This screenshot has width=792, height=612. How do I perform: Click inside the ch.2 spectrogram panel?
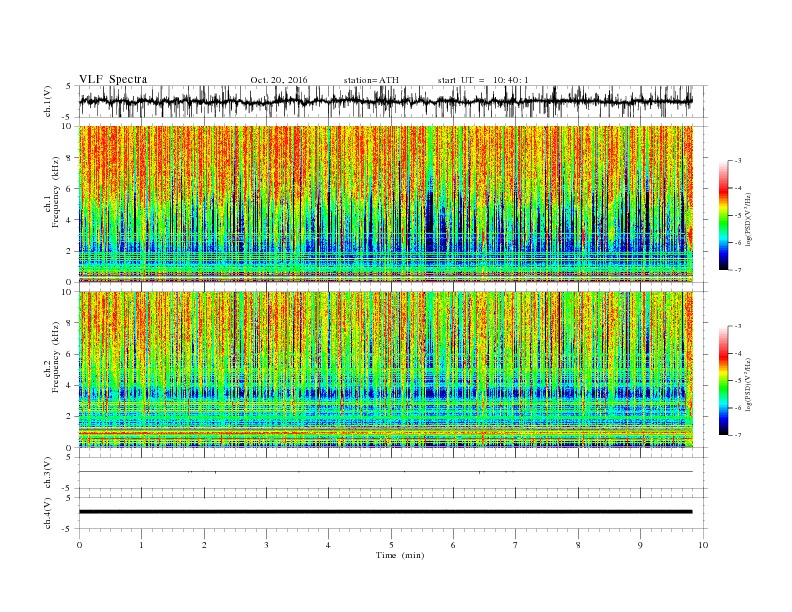pos(386,369)
